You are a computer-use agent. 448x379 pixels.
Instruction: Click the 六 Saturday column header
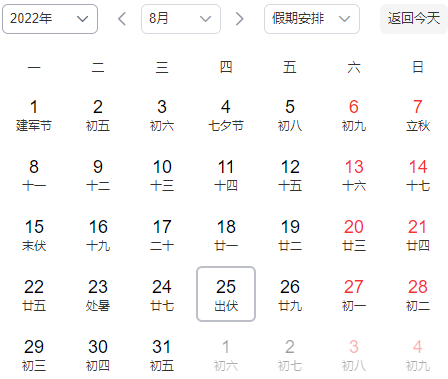(x=354, y=67)
